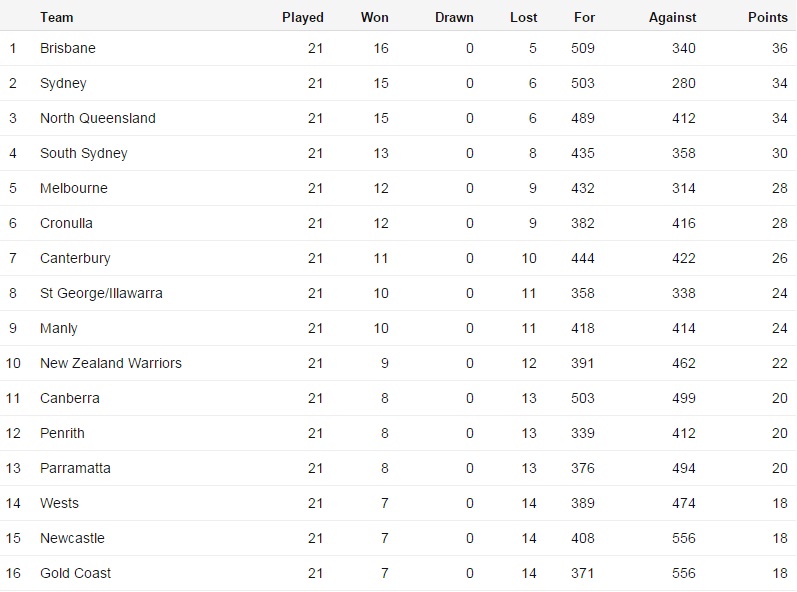Click North Queensland team name
The image size is (797, 592).
point(98,118)
